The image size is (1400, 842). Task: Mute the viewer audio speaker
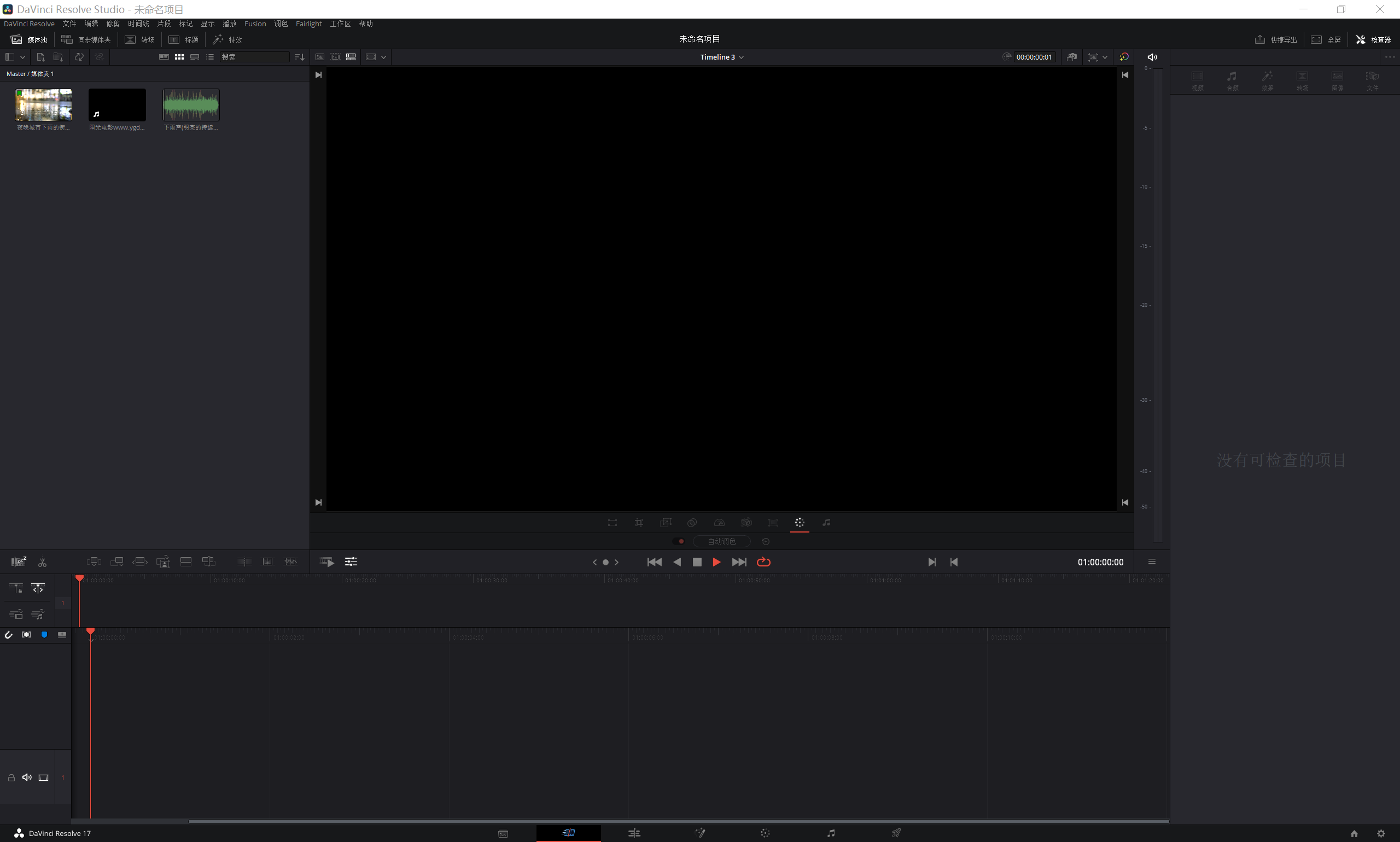point(1152,57)
